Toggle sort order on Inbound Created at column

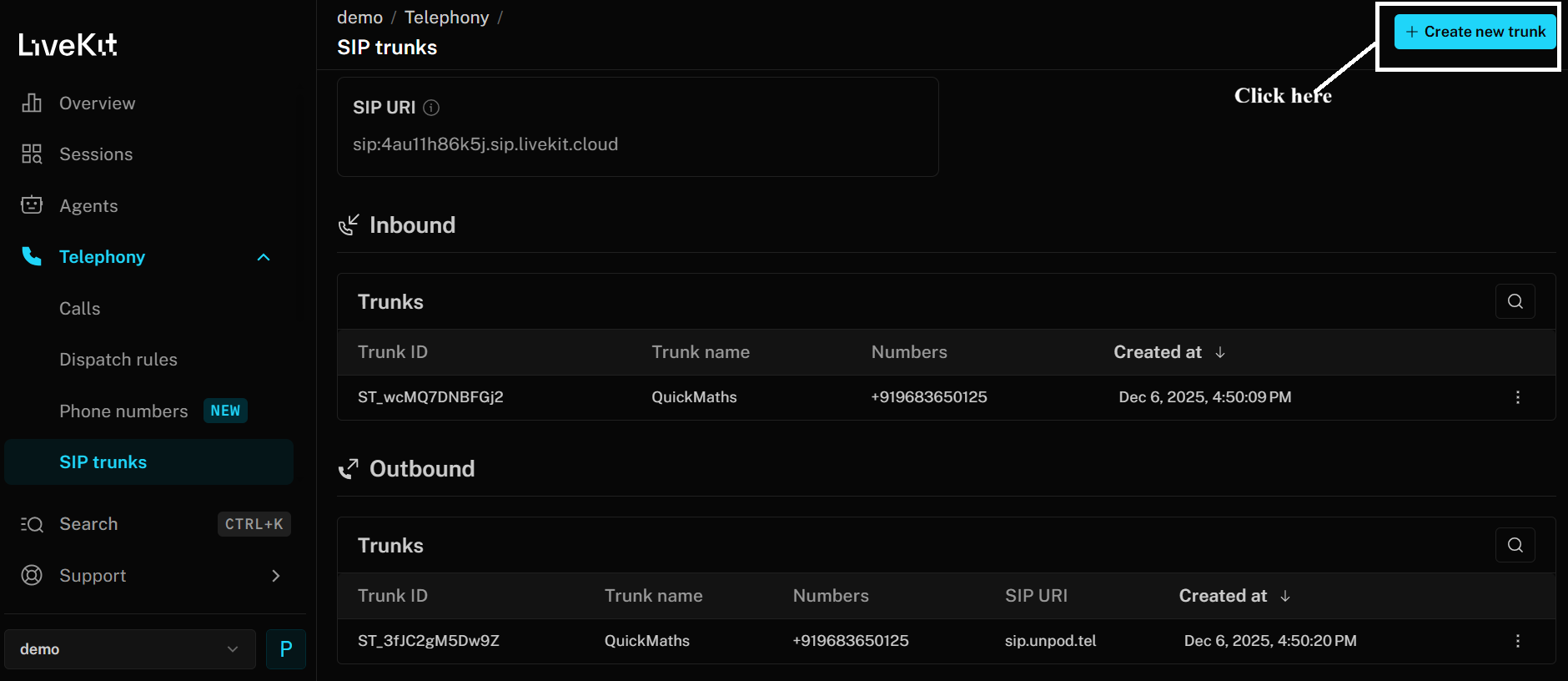tap(1219, 352)
